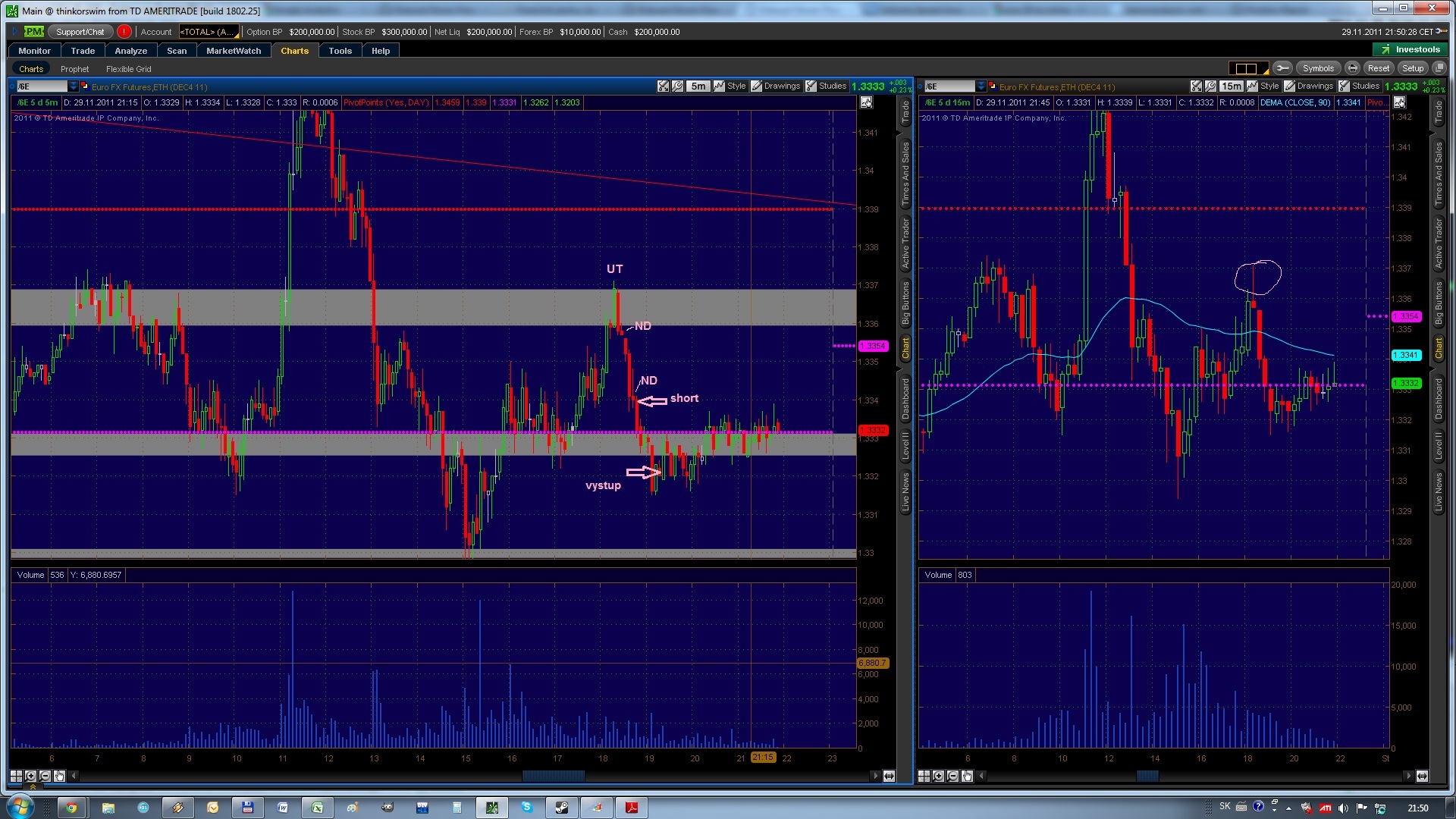Viewport: 1456px width, 819px height.
Task: Click zoom-out magnifier below left chart
Action: 45,776
